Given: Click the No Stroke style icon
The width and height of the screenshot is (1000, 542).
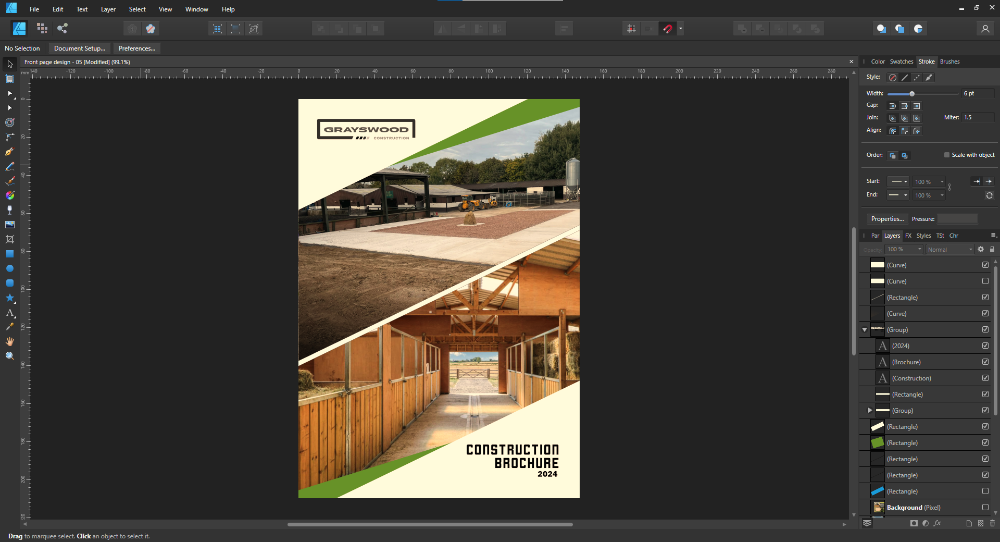Looking at the screenshot, I should click(892, 77).
